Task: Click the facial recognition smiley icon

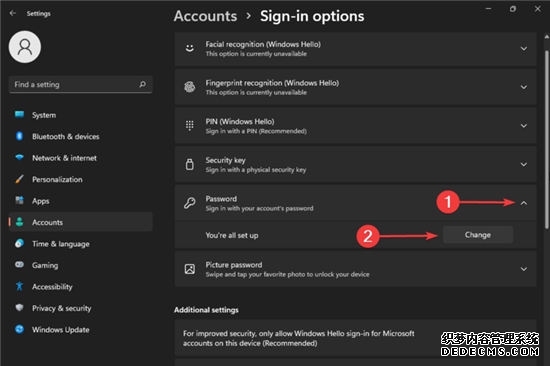Action: (190, 48)
